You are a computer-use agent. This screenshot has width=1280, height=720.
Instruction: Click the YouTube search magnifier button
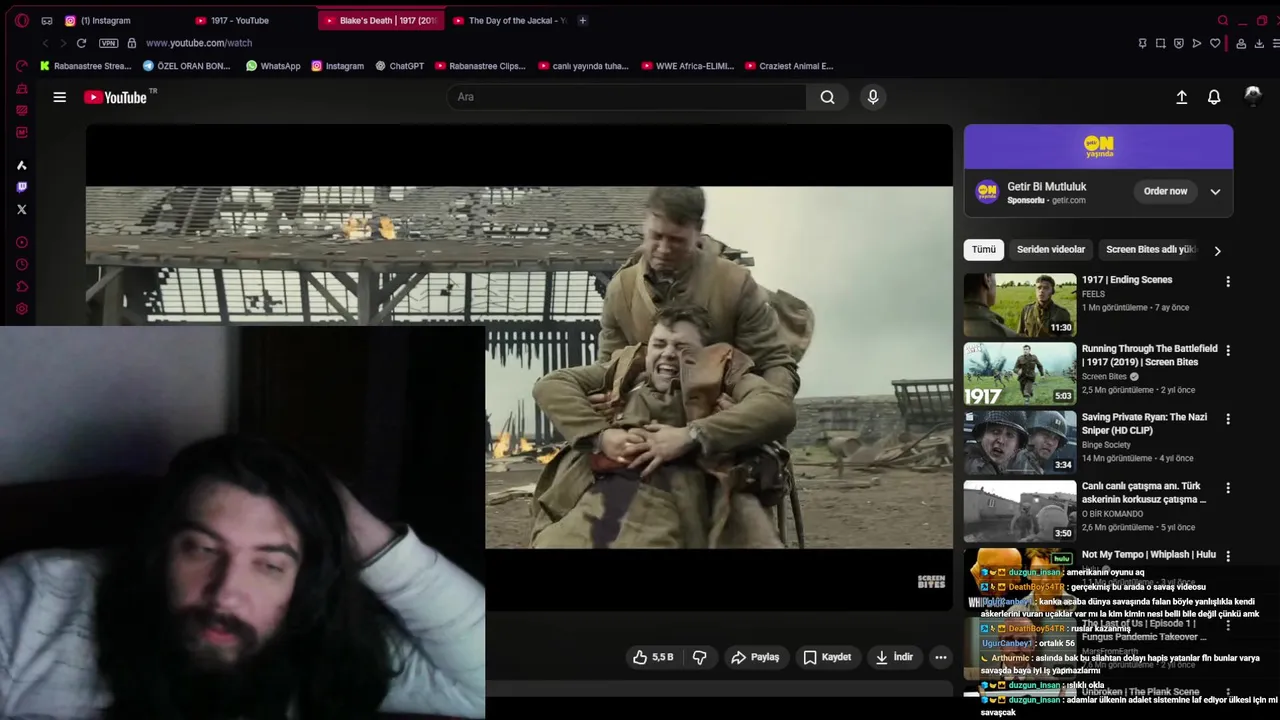827,97
